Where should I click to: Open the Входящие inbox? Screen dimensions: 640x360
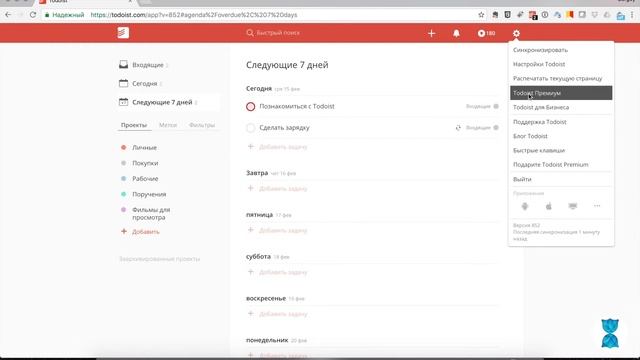pos(147,65)
